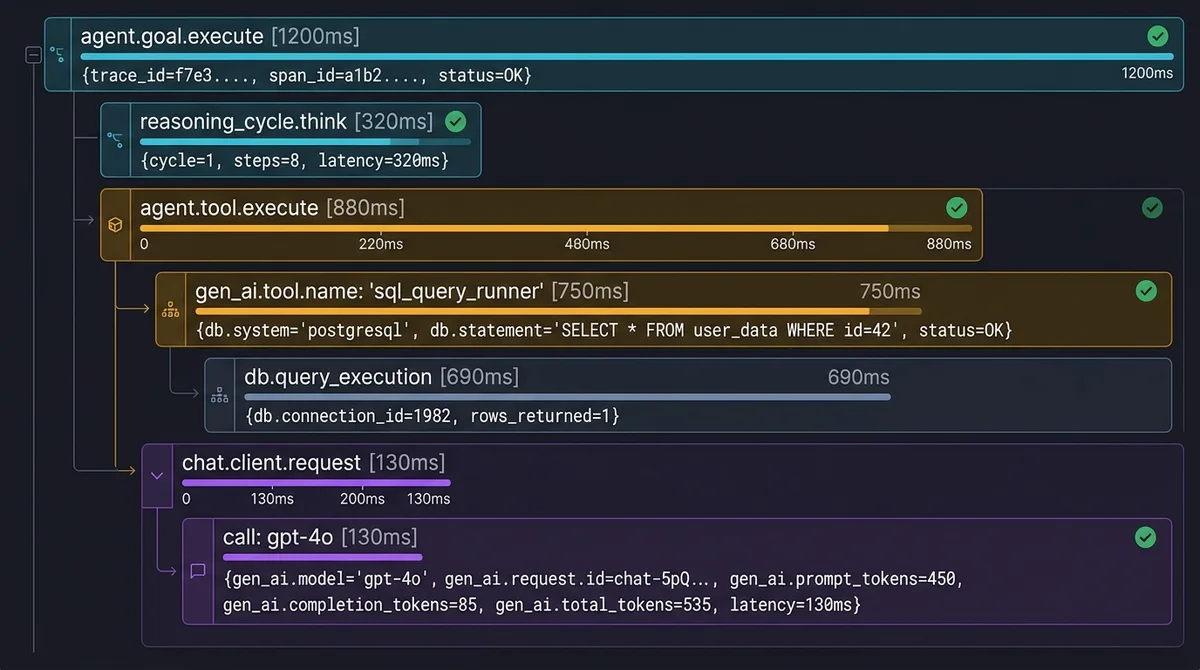Click the 750ms label on sql_query_runner bar
This screenshot has height=670, width=1200.
[x=890, y=291]
